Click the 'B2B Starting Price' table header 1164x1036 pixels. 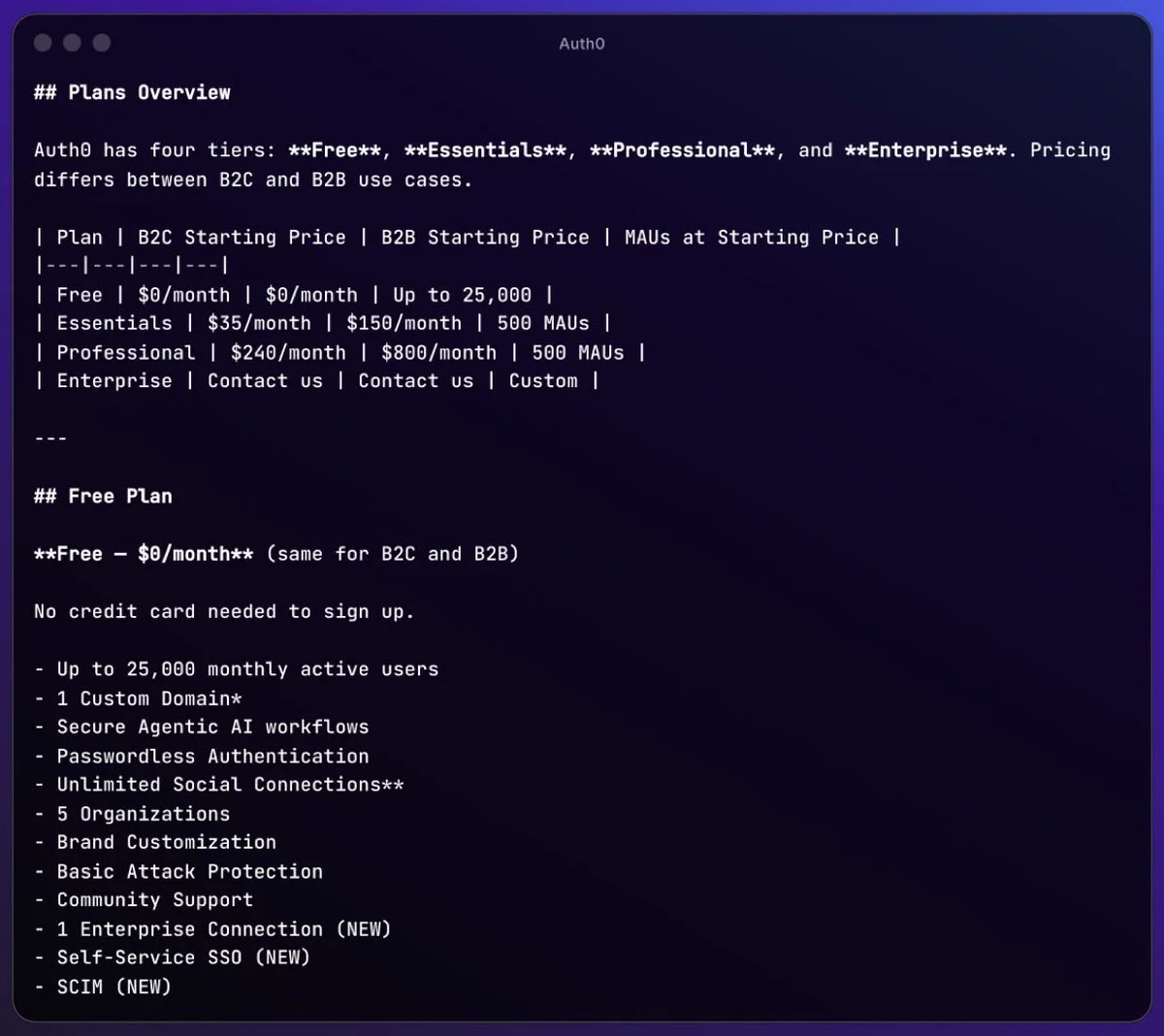point(485,238)
